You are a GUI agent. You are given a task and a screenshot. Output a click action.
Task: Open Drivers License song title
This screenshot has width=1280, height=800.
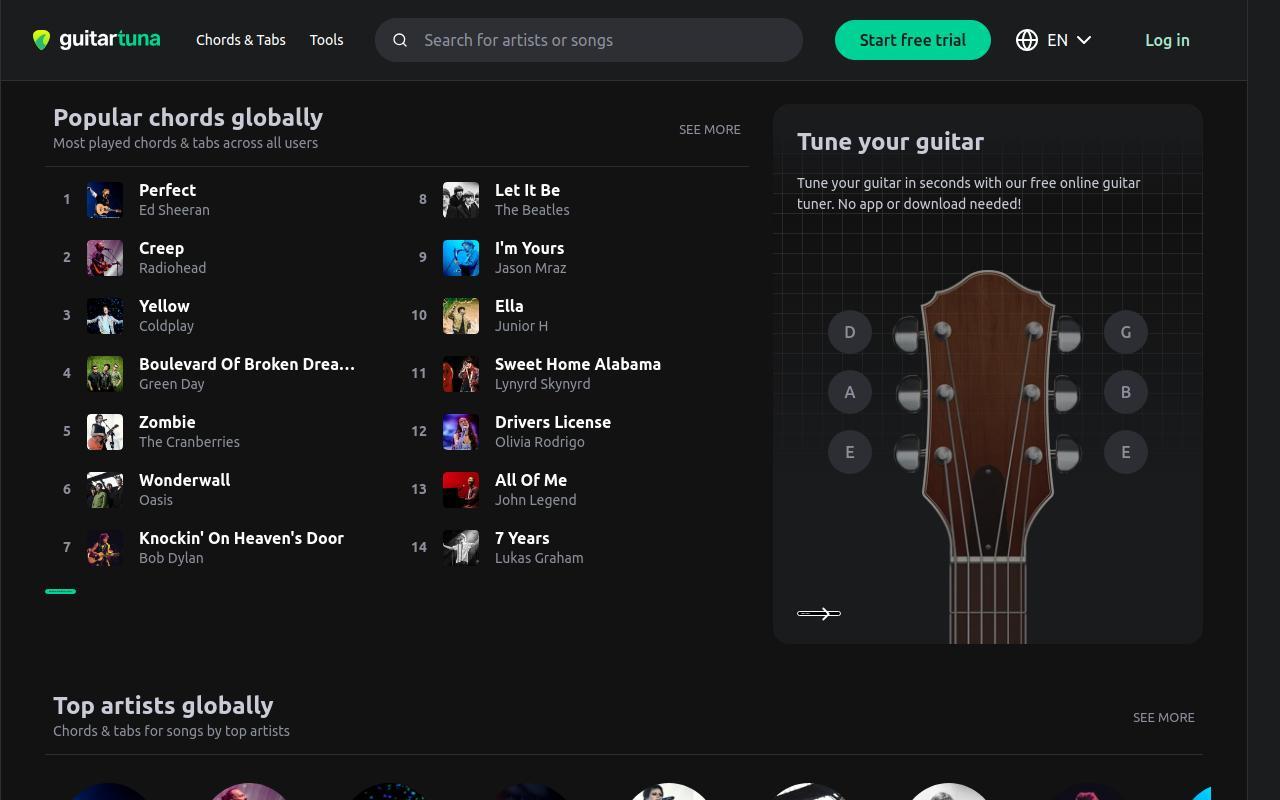(553, 422)
